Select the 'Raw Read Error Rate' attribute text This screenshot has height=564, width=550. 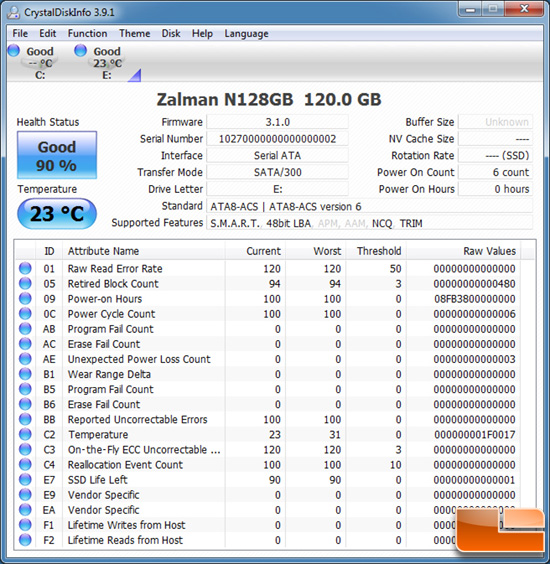115,269
